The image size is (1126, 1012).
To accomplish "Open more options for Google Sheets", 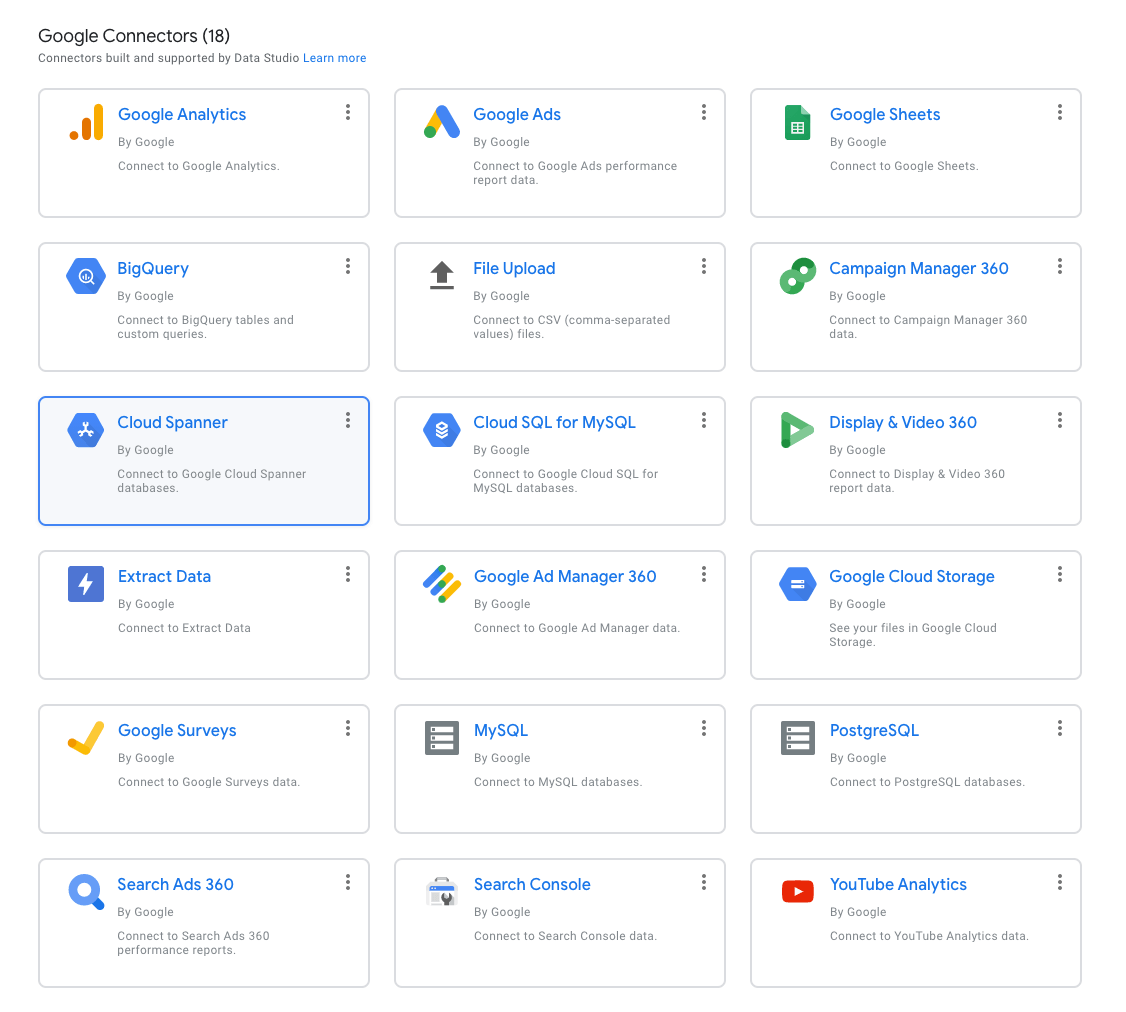I will 1060,112.
